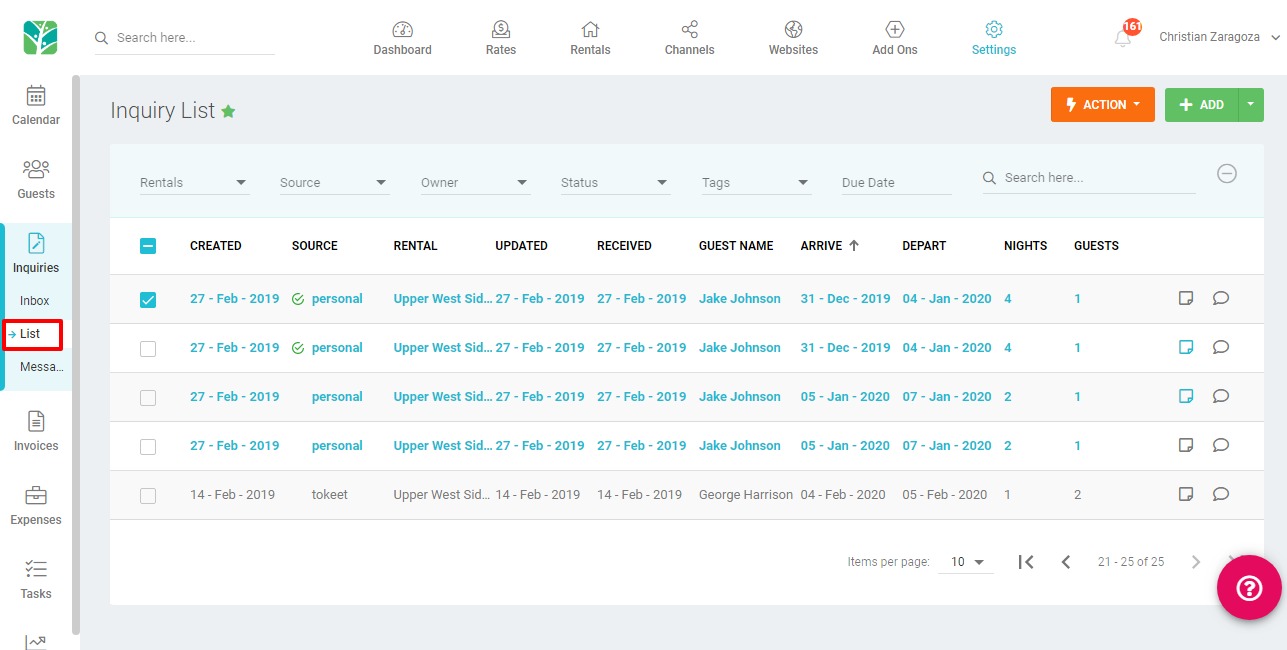Open Invoices in the sidebar
The height and width of the screenshot is (650, 1287).
(x=36, y=432)
